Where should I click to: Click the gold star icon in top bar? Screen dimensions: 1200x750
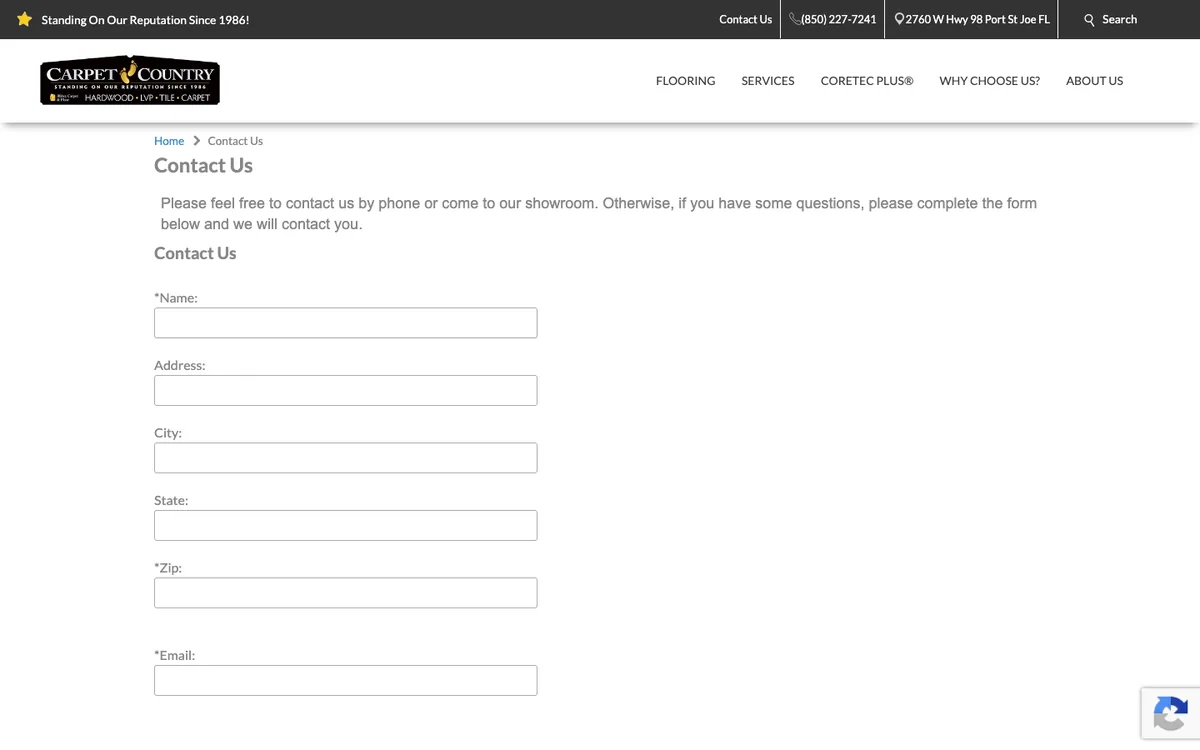pos(24,19)
